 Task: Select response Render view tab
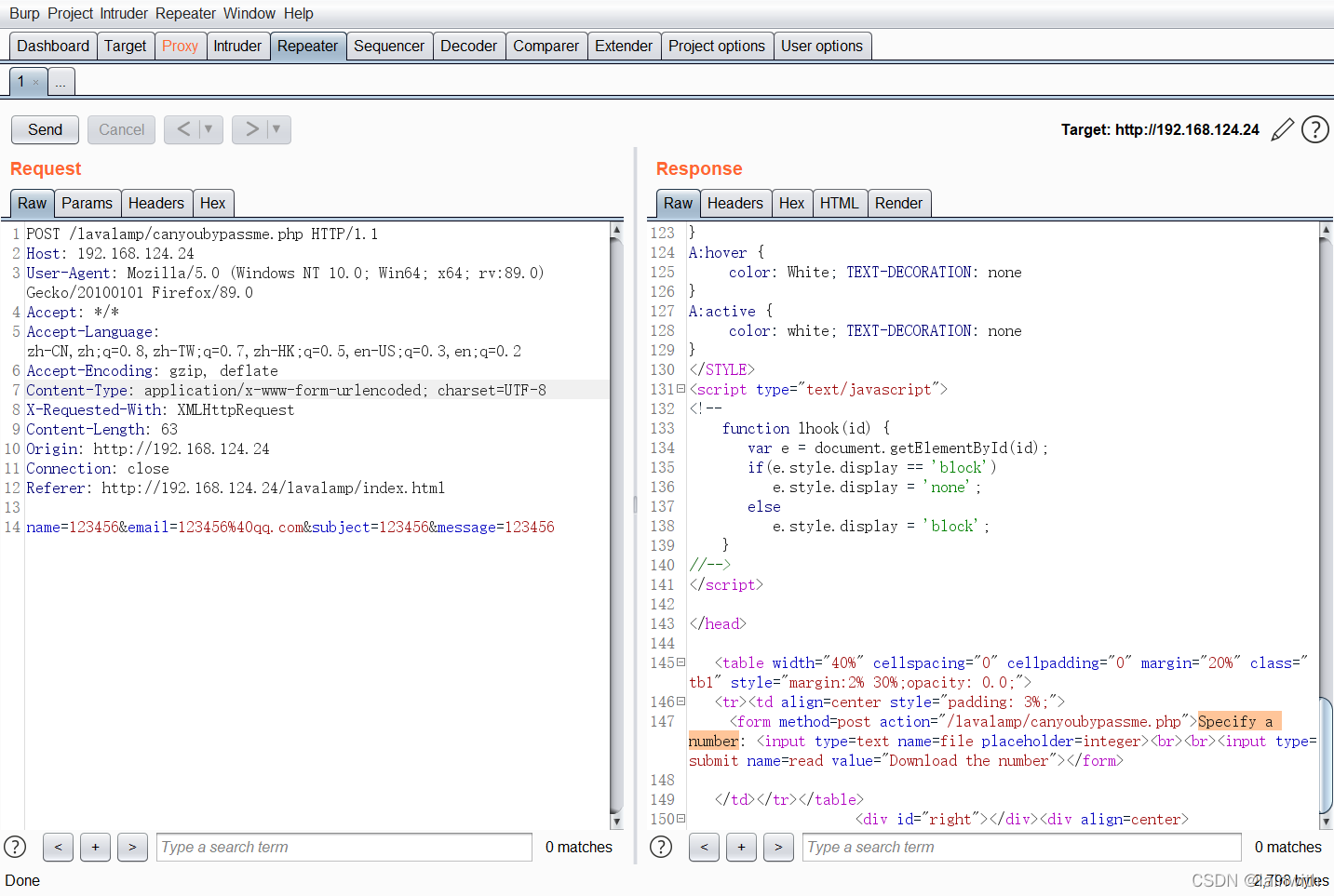(x=899, y=203)
